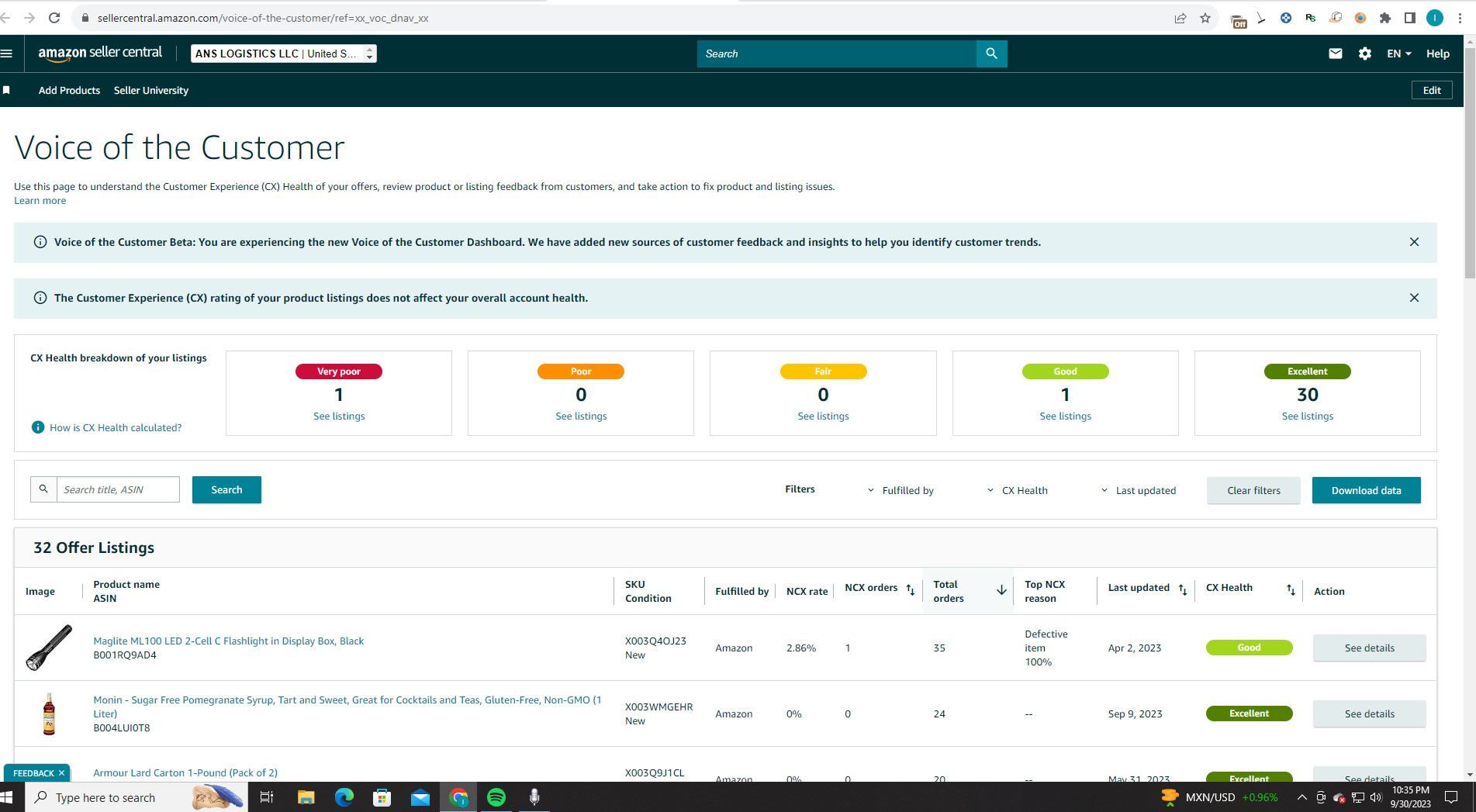
Task: Click the Edit button in navigation bar
Action: pyautogui.click(x=1432, y=90)
